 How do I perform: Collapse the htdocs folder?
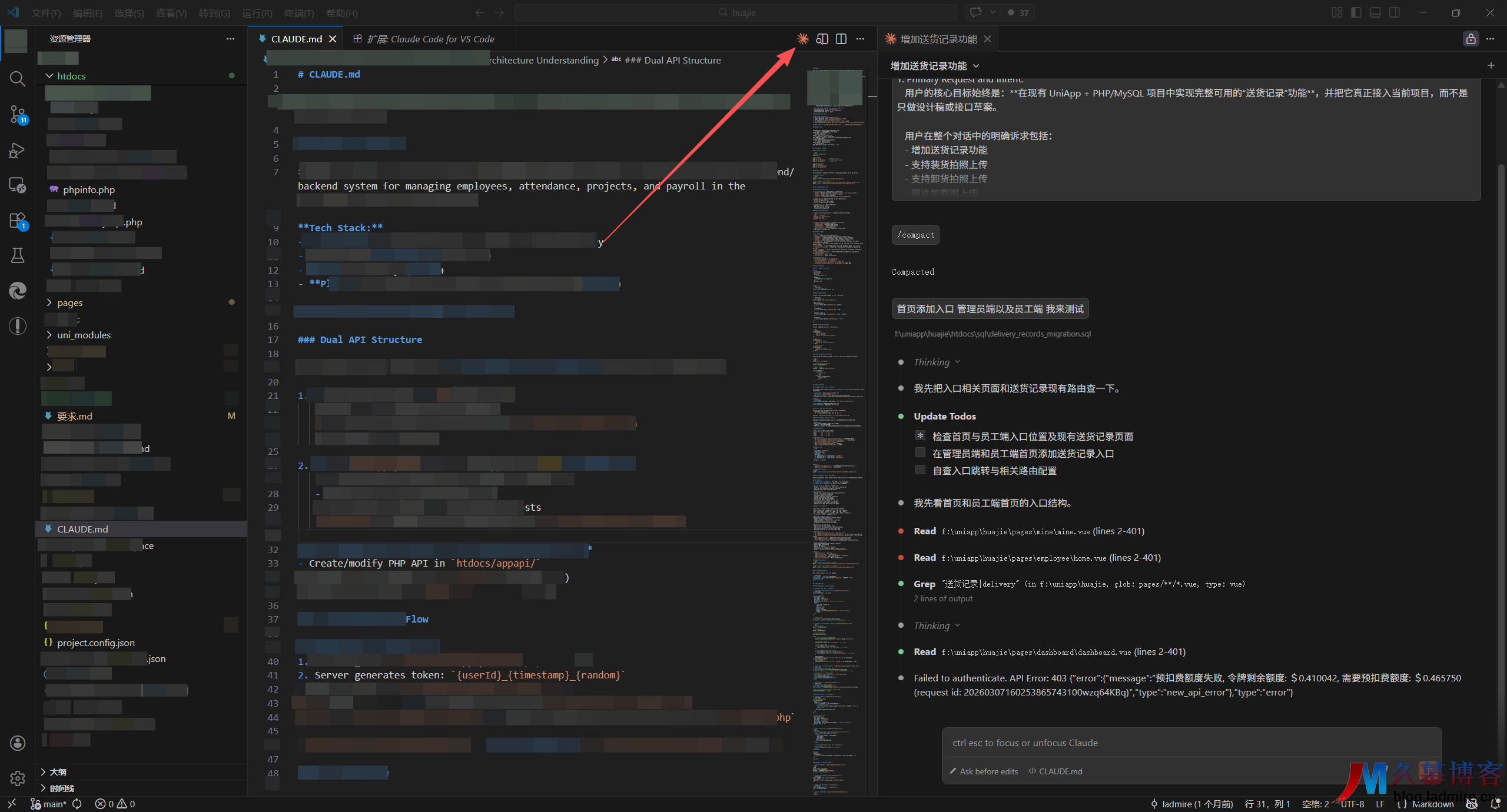tap(71, 76)
